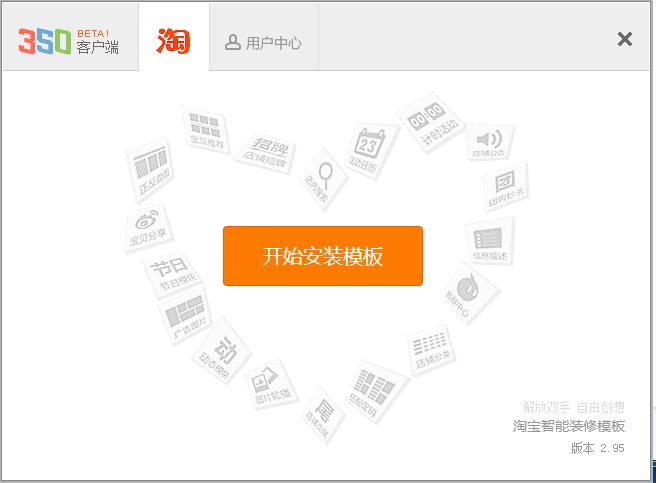The width and height of the screenshot is (656, 483).
Task: Click the 团购秒杀 group-buy module icon
Action: 506,186
